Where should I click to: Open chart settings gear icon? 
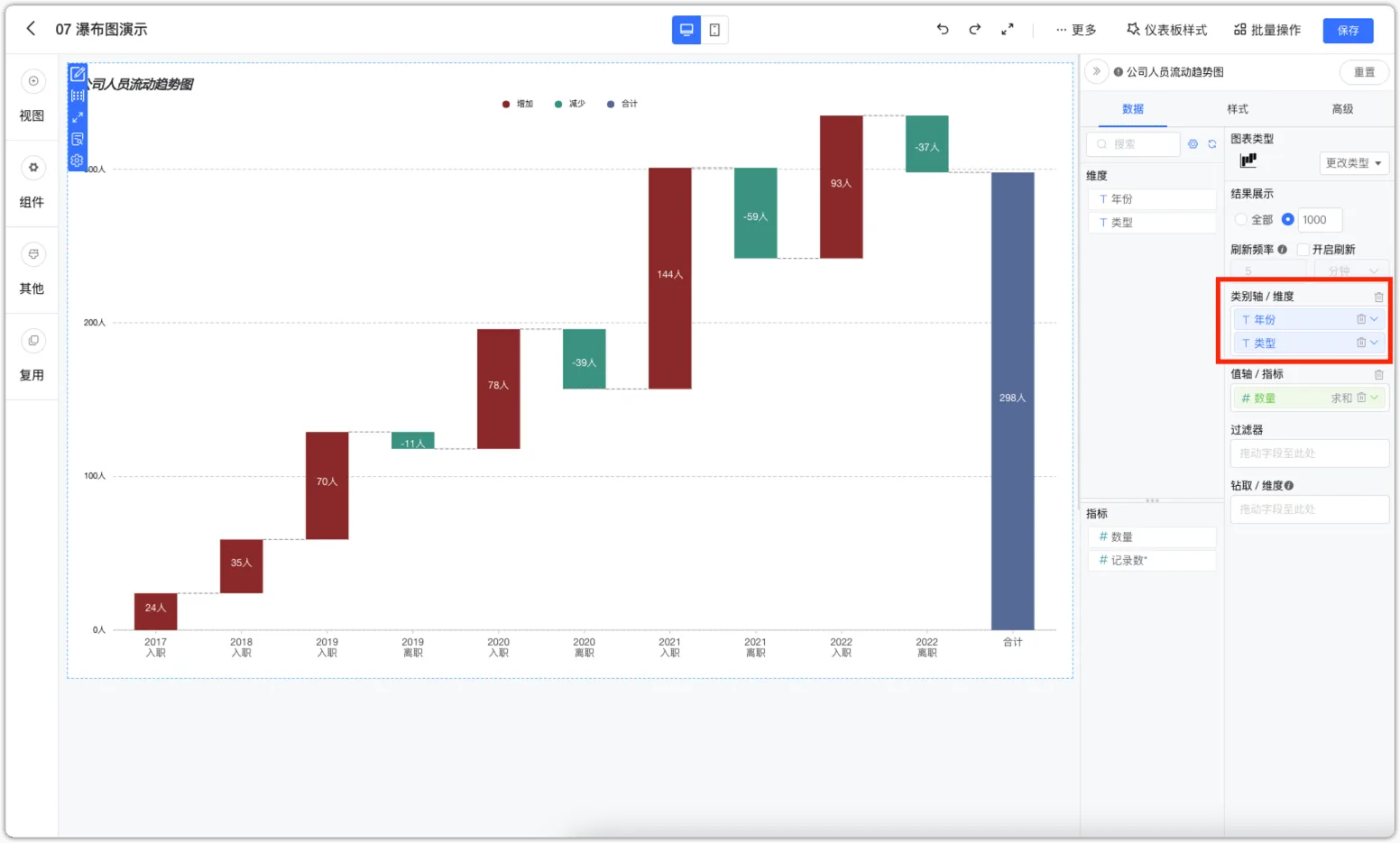pyautogui.click(x=78, y=160)
